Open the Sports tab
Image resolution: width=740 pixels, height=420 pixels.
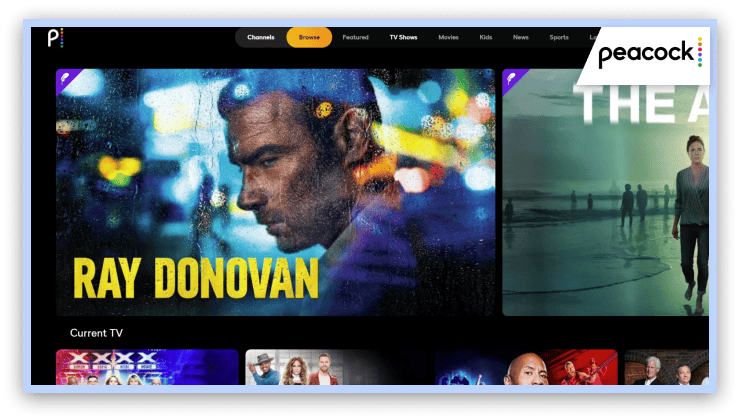click(559, 38)
